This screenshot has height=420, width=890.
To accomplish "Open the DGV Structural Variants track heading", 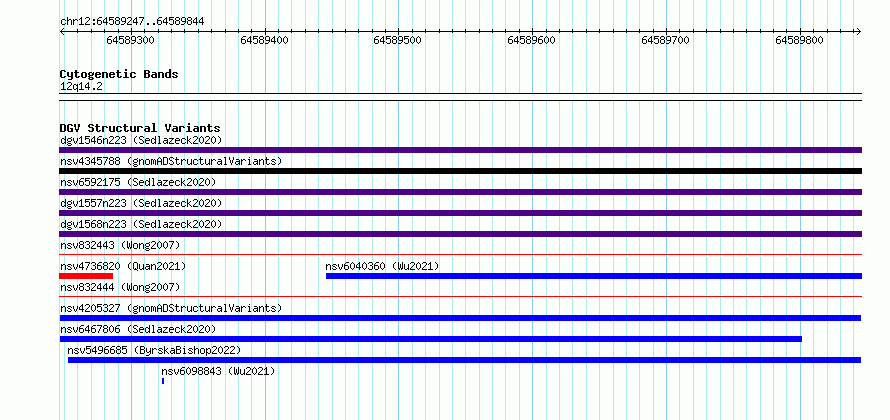I will click(140, 128).
